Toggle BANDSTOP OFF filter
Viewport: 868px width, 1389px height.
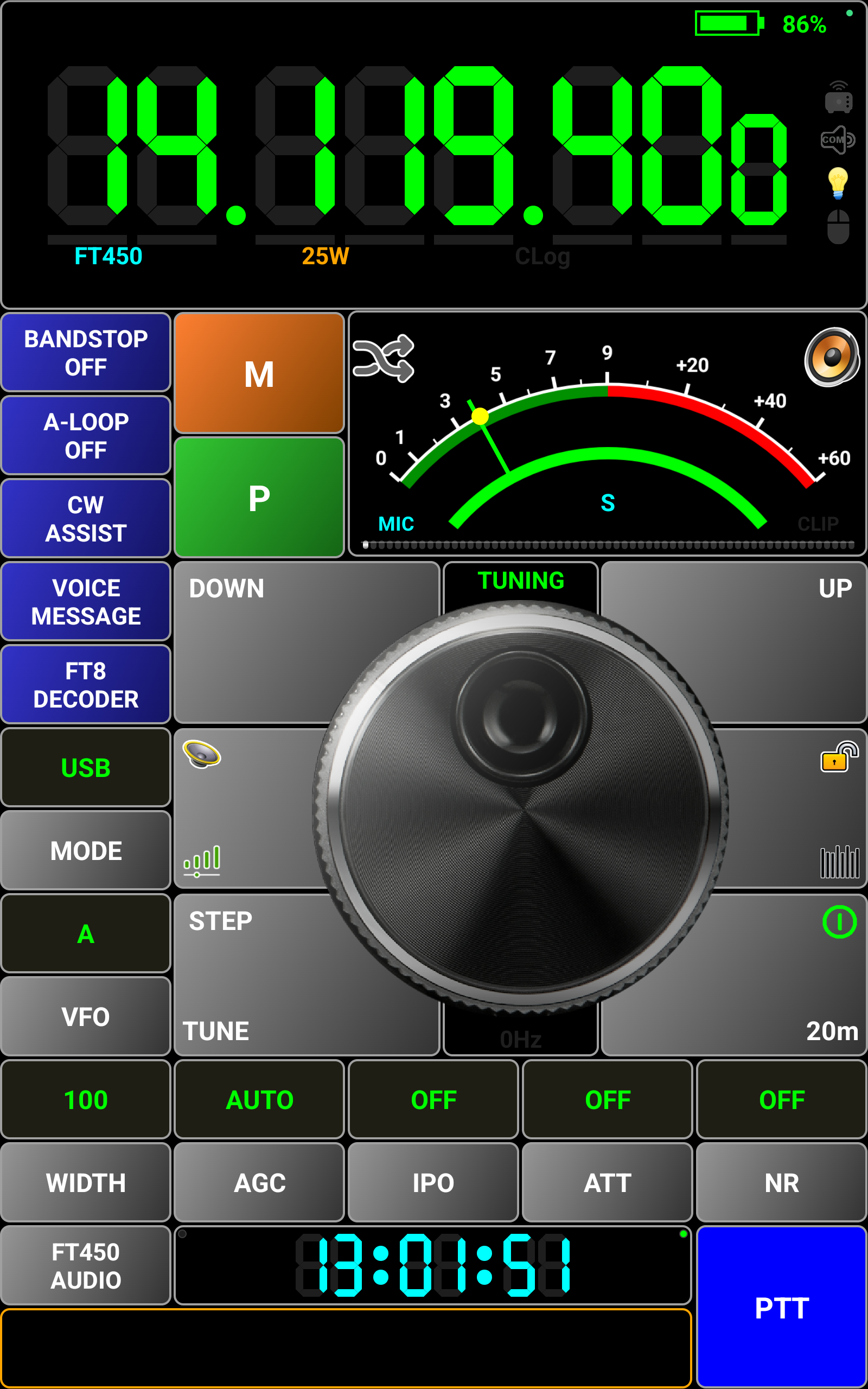86,353
